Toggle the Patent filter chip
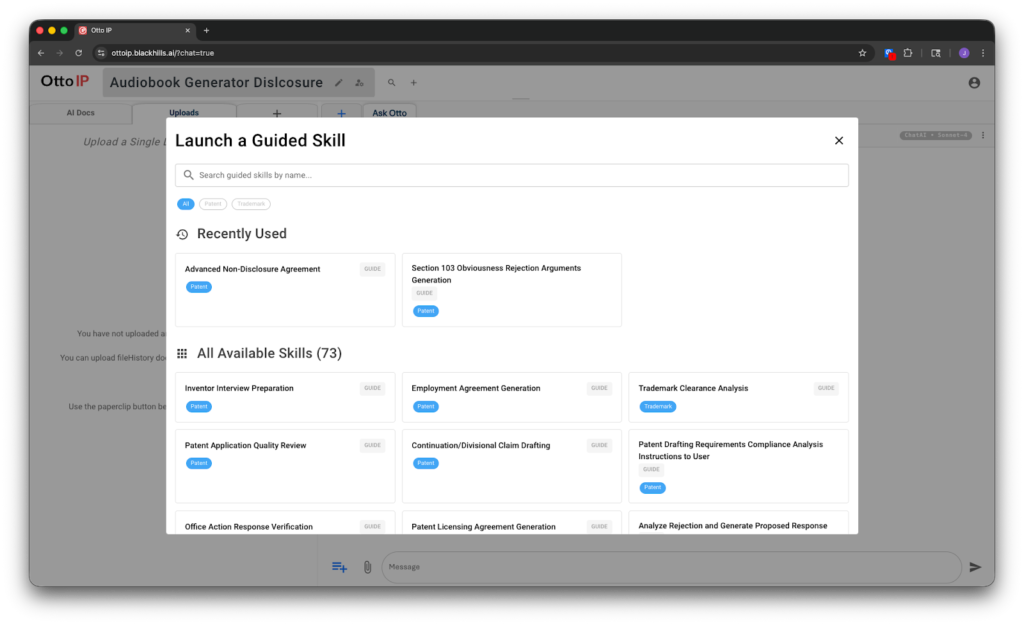The image size is (1024, 625). click(x=213, y=204)
